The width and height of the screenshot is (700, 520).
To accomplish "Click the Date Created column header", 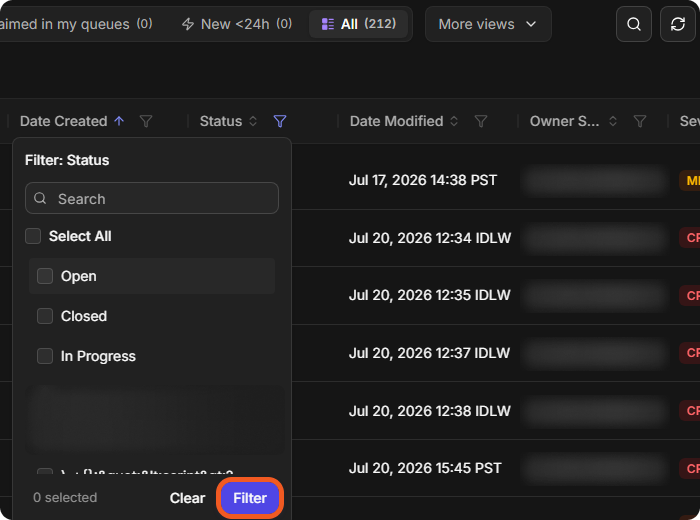I will 63,121.
